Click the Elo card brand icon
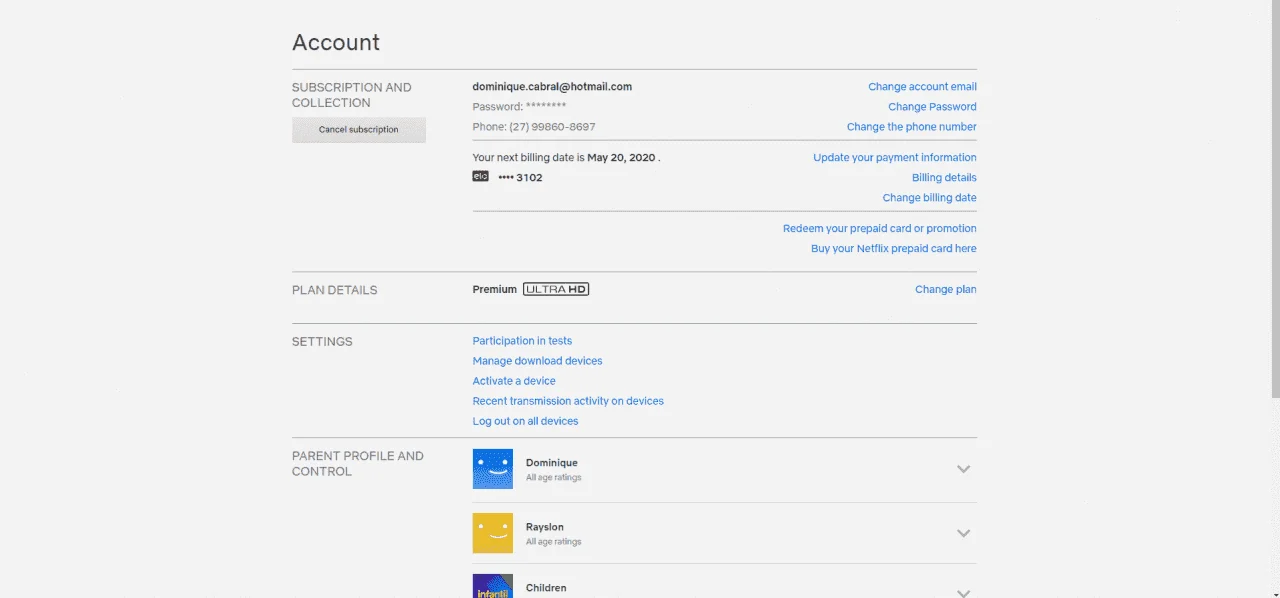 pos(480,177)
